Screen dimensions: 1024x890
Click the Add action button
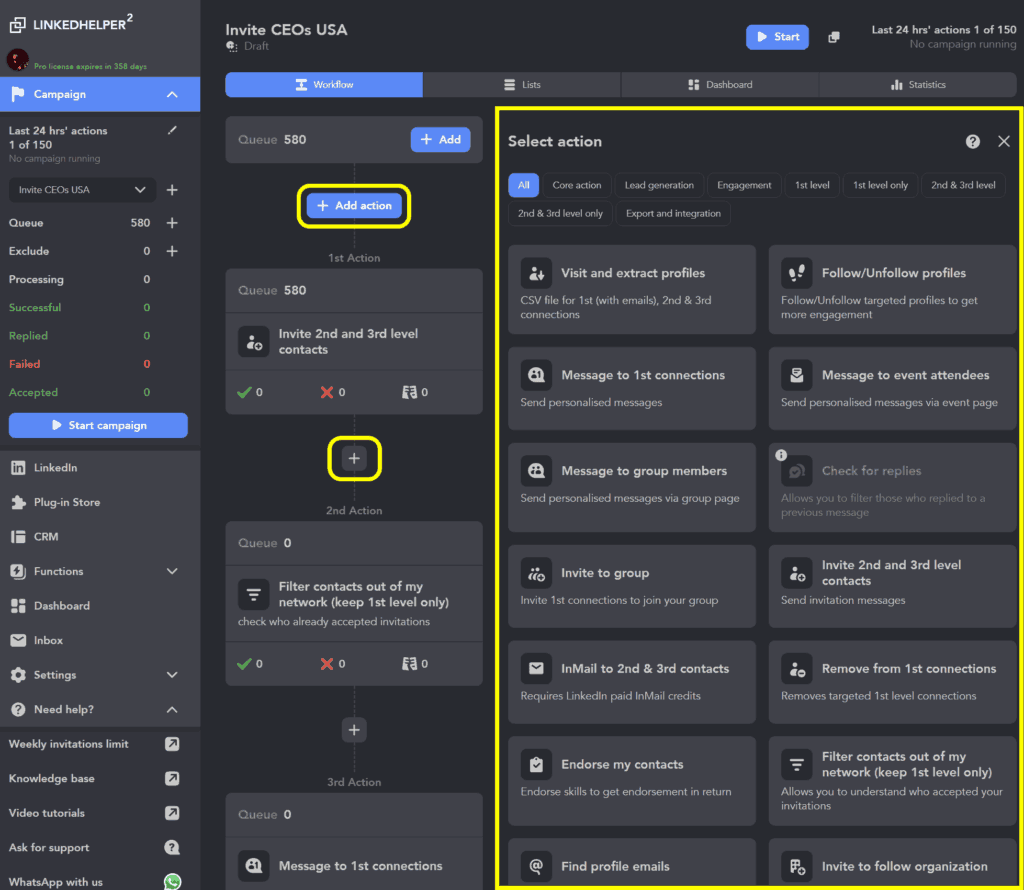(x=354, y=206)
